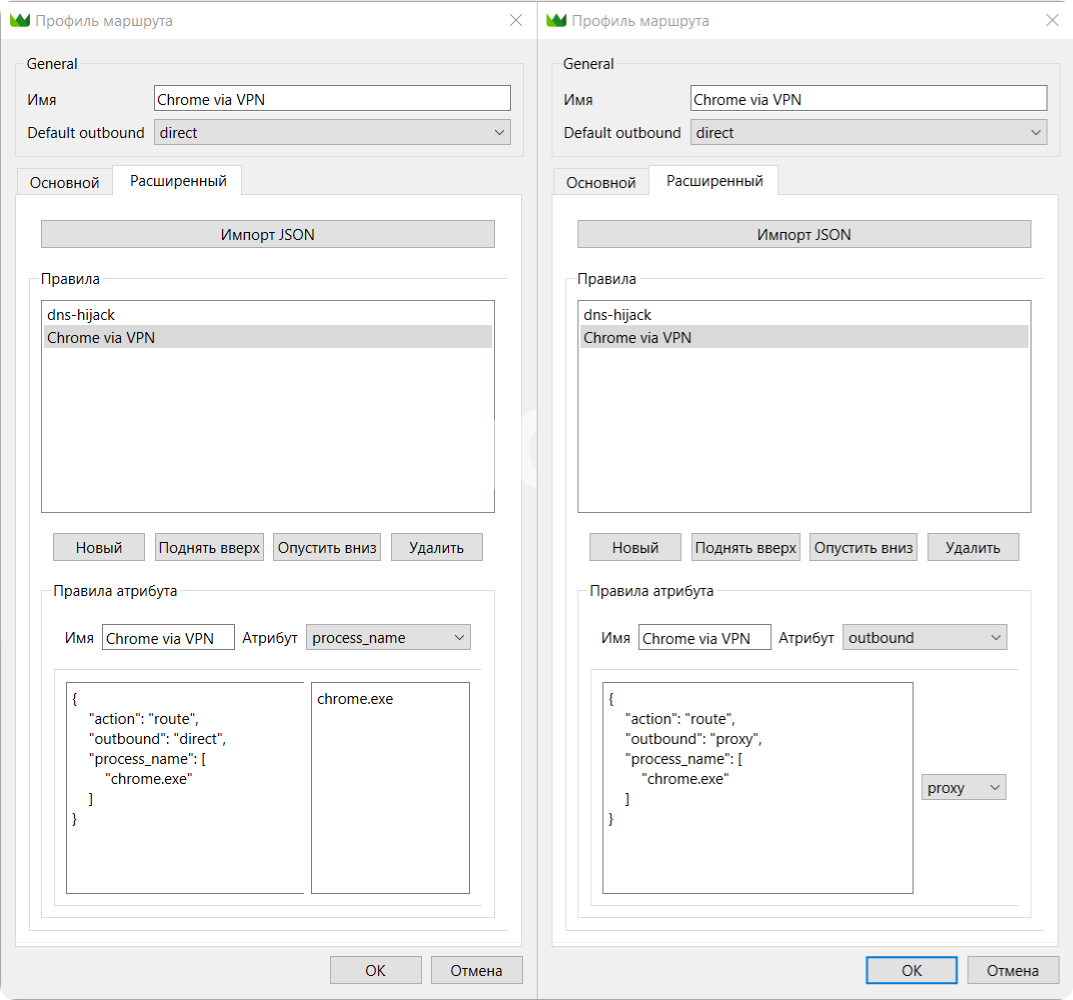Expand the proxy outbound value dropdown

click(963, 788)
